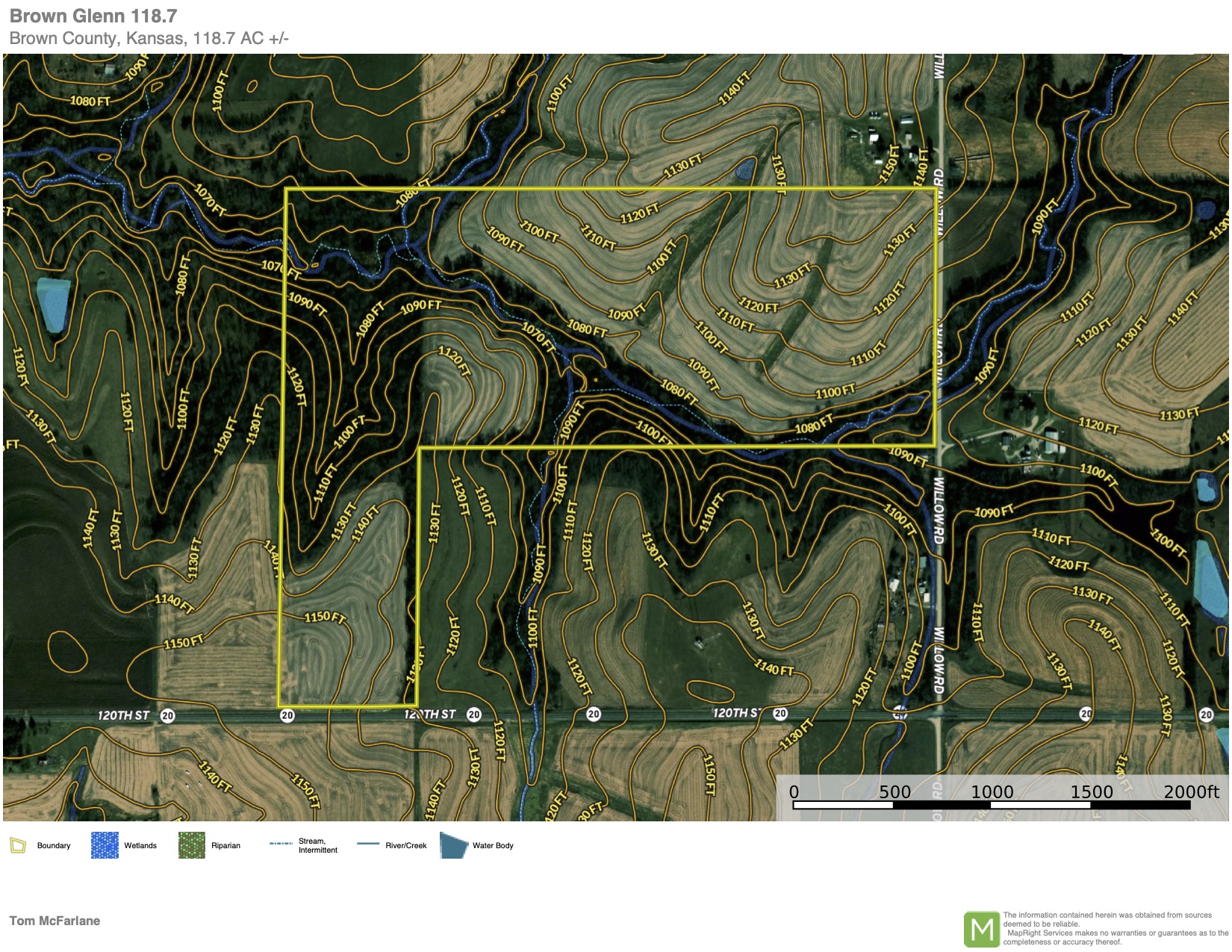The width and height of the screenshot is (1232, 952).
Task: Click the yellow Boundary legend icon
Action: tap(18, 845)
